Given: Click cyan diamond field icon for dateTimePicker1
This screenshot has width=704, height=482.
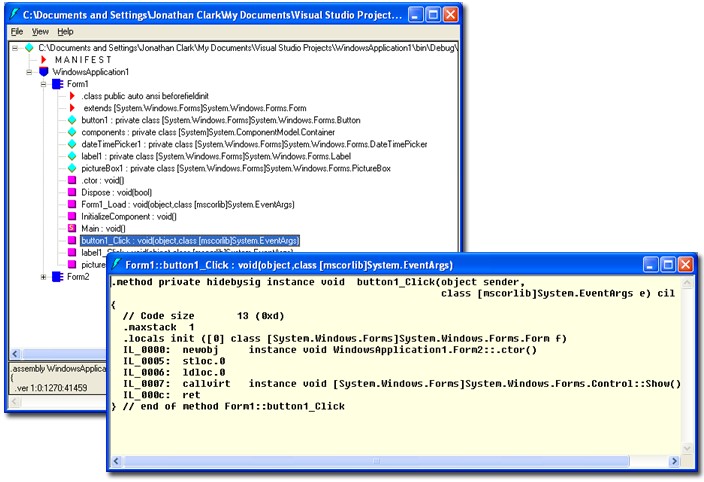Looking at the screenshot, I should coord(72,144).
